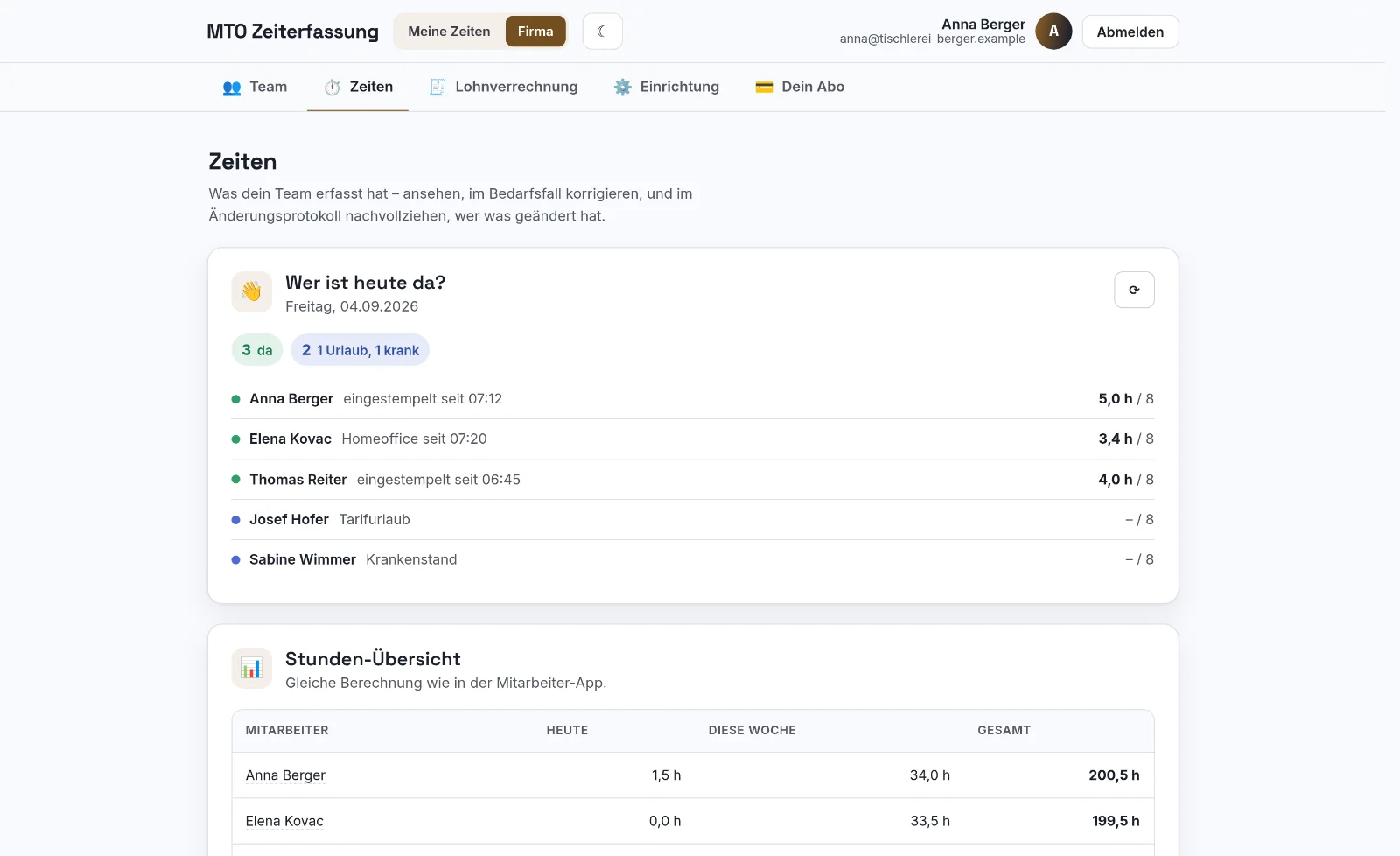The image size is (1400, 856).
Task: Click the DIESE WOCHE column header
Action: pos(752,730)
